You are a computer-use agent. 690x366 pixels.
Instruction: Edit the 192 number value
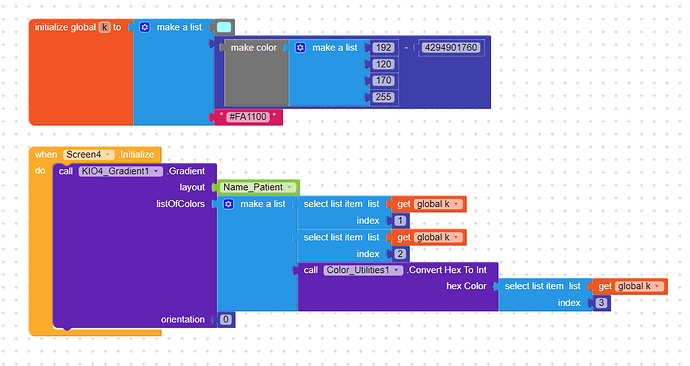tap(383, 48)
